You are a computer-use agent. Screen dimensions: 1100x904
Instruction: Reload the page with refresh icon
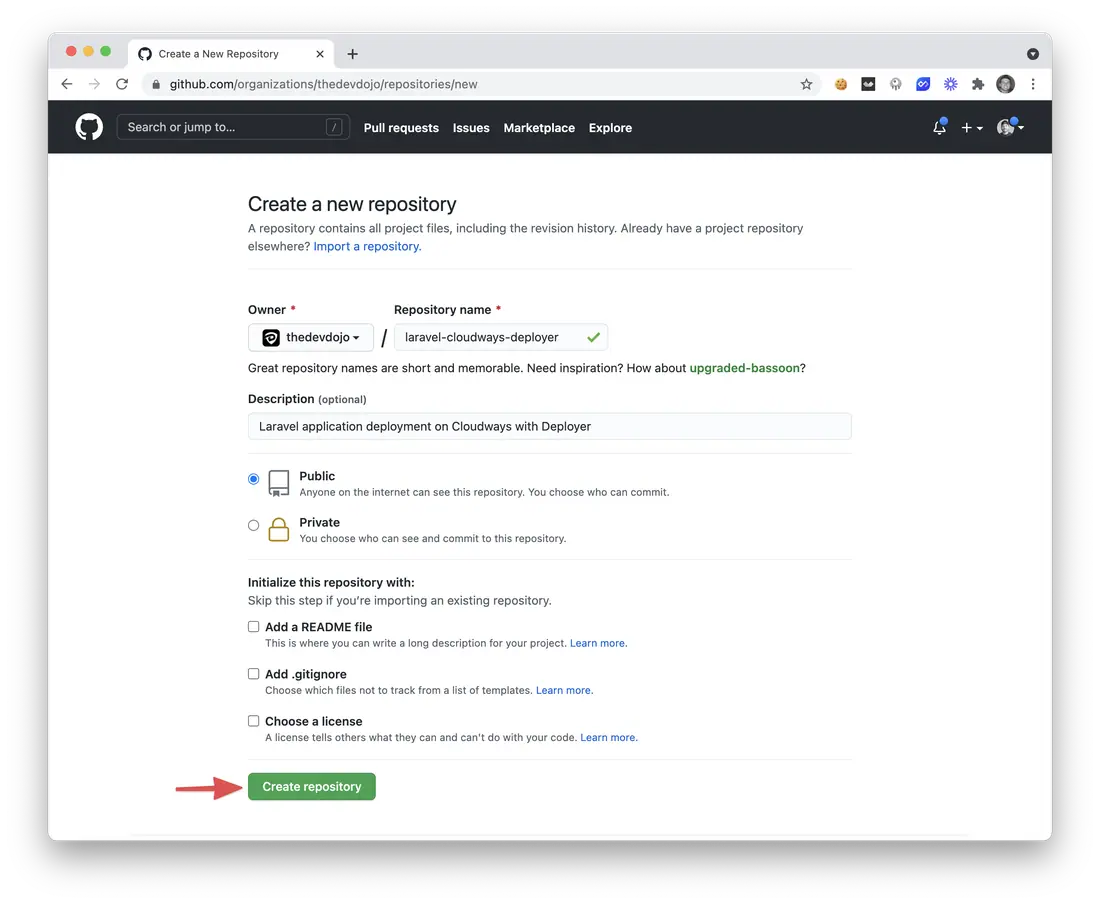[122, 84]
